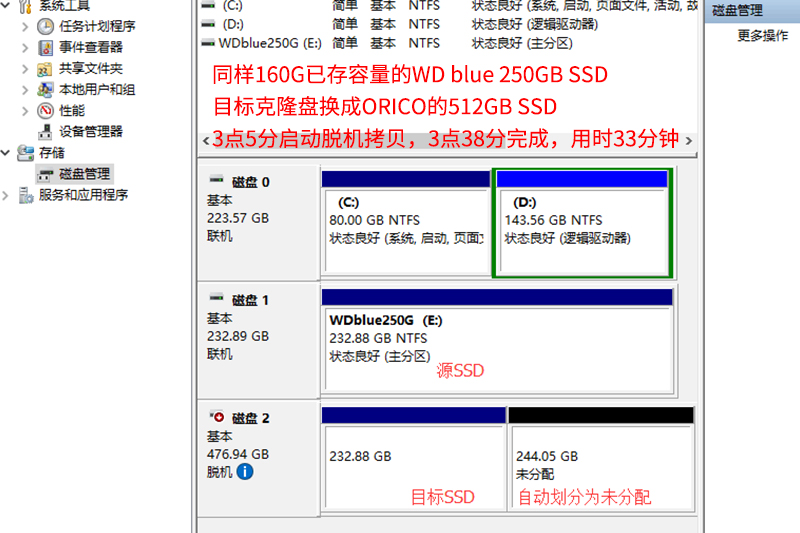
Task: Click the 476.94 GB size text
Action: coord(238,454)
